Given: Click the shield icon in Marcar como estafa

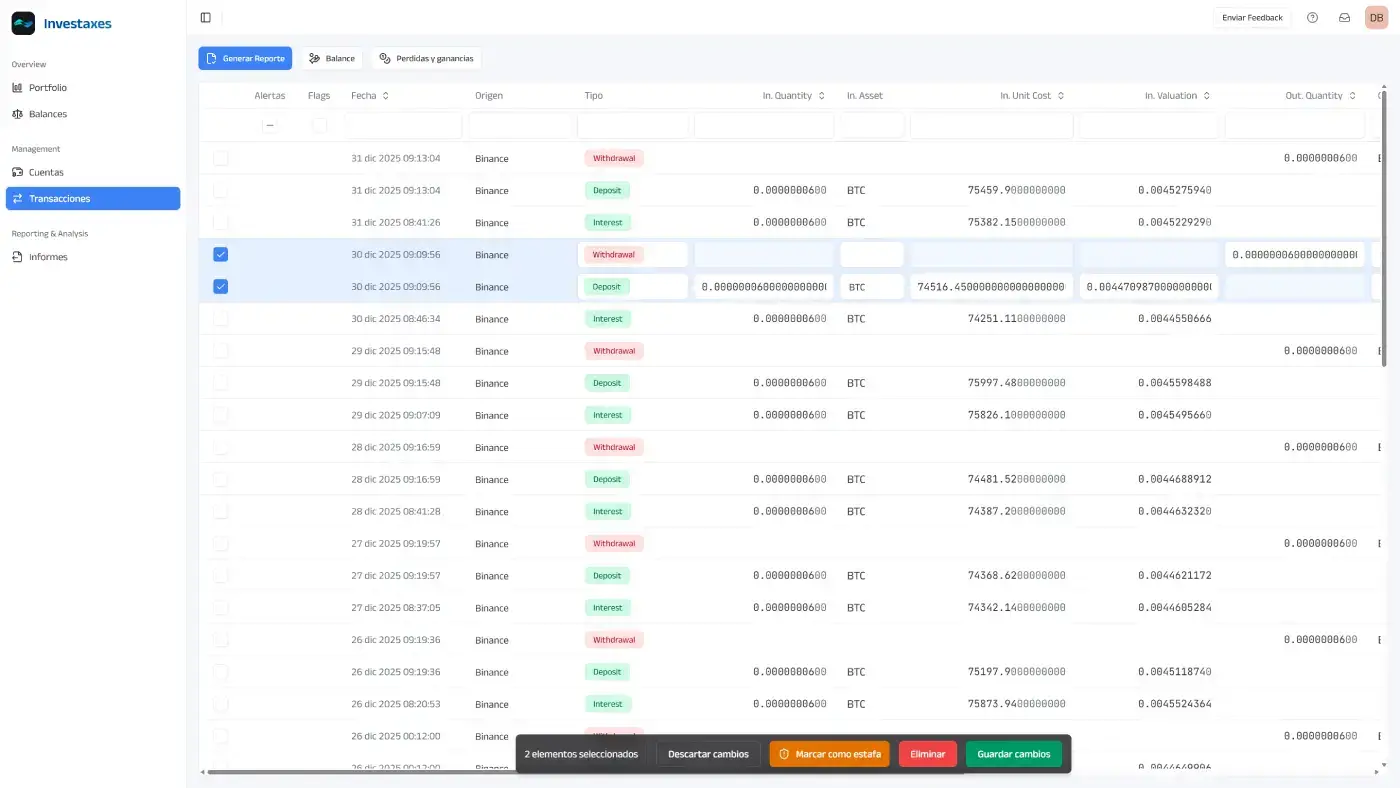Looking at the screenshot, I should tap(785, 754).
